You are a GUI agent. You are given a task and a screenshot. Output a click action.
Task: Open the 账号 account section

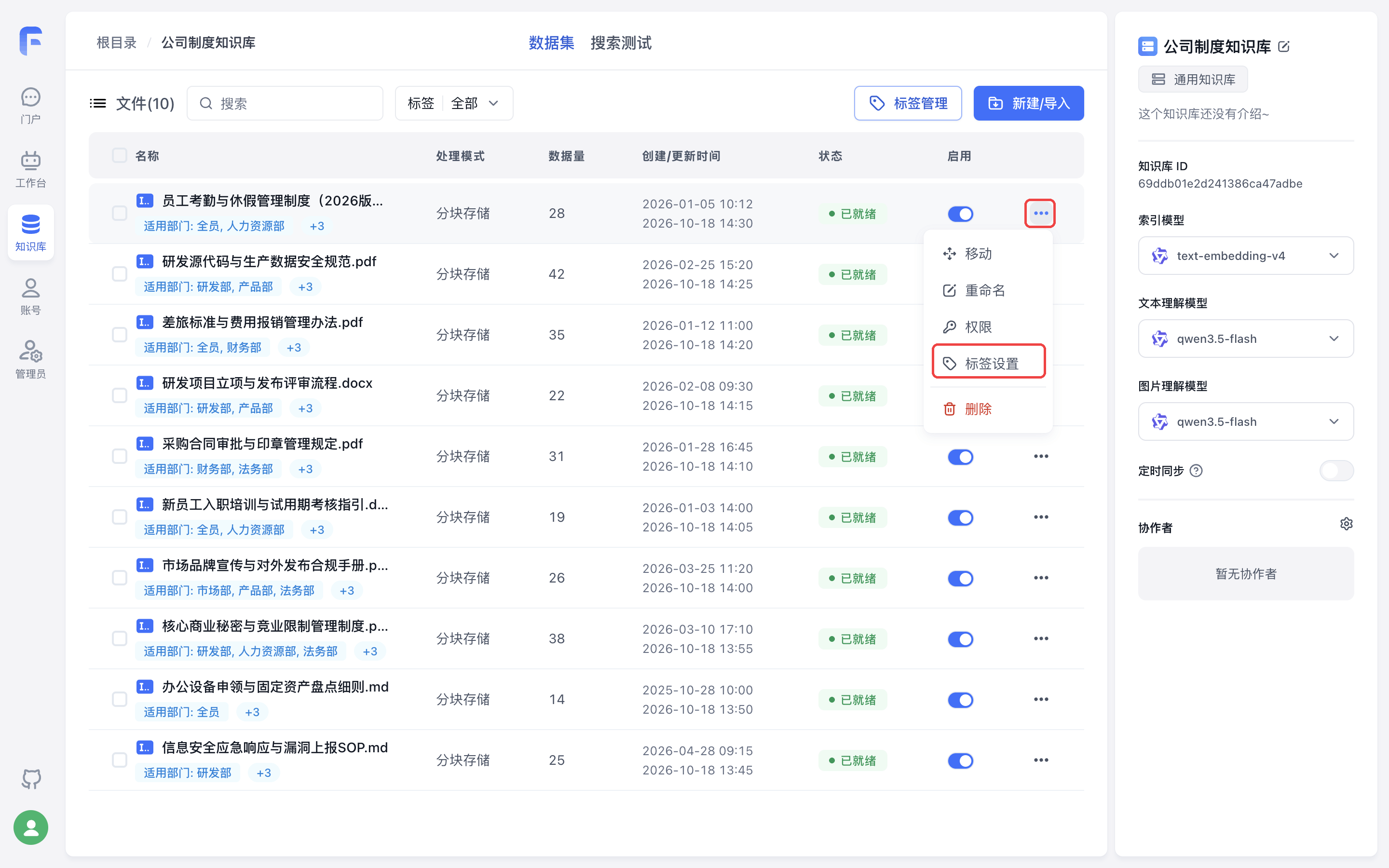pyautogui.click(x=30, y=297)
